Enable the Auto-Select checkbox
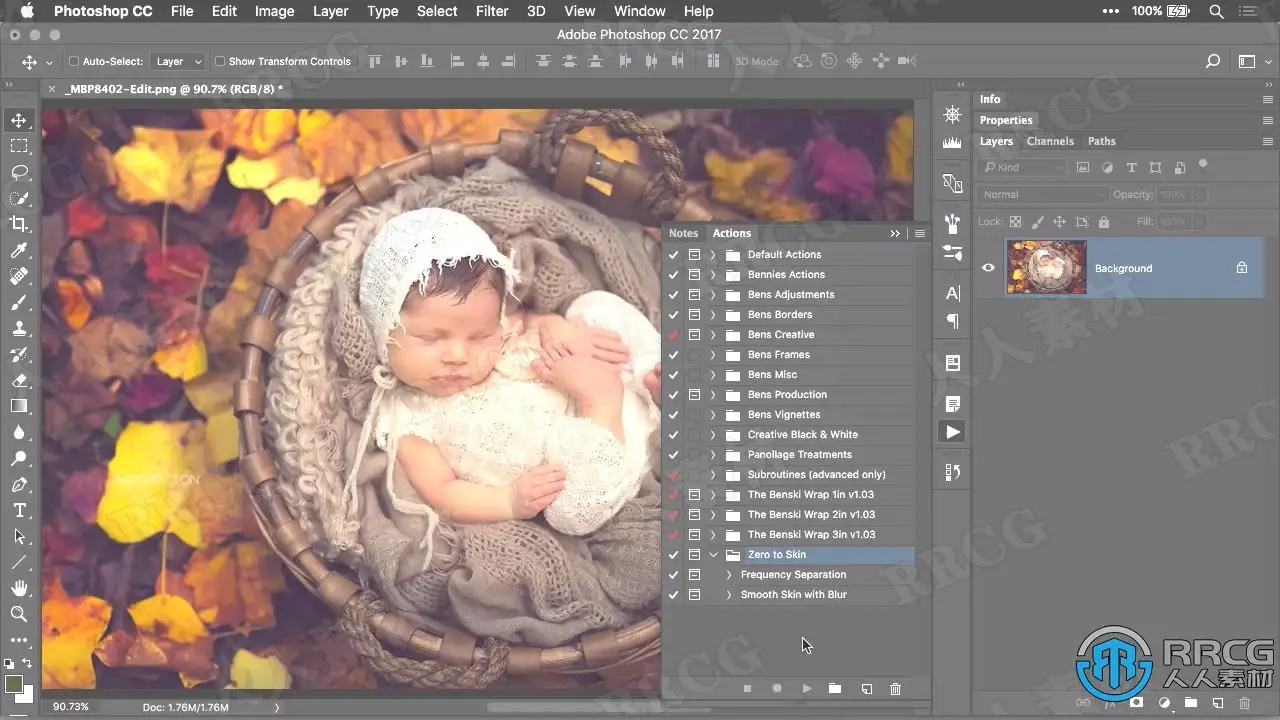 pyautogui.click(x=74, y=61)
